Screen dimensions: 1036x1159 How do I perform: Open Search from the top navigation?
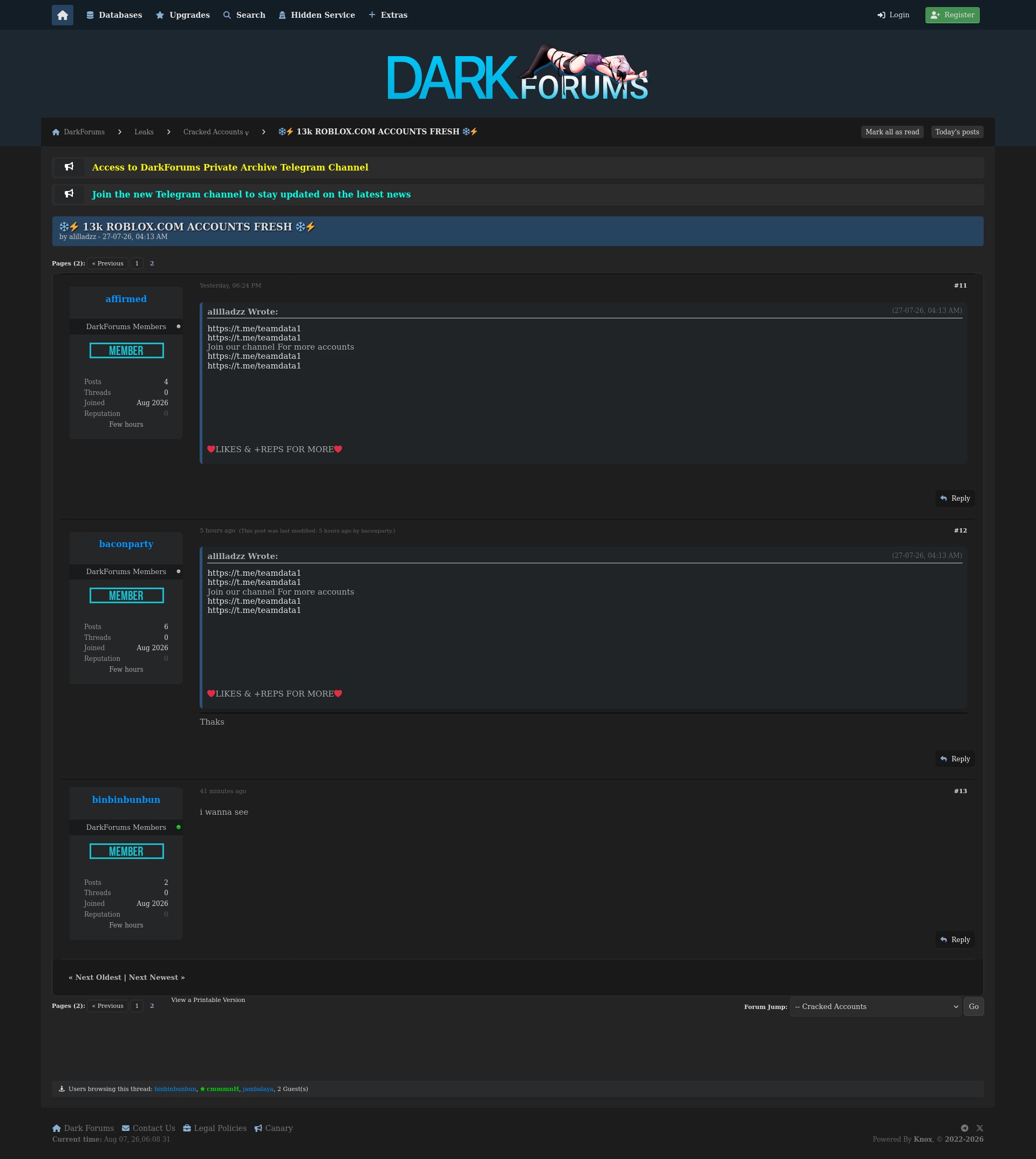pyautogui.click(x=244, y=15)
